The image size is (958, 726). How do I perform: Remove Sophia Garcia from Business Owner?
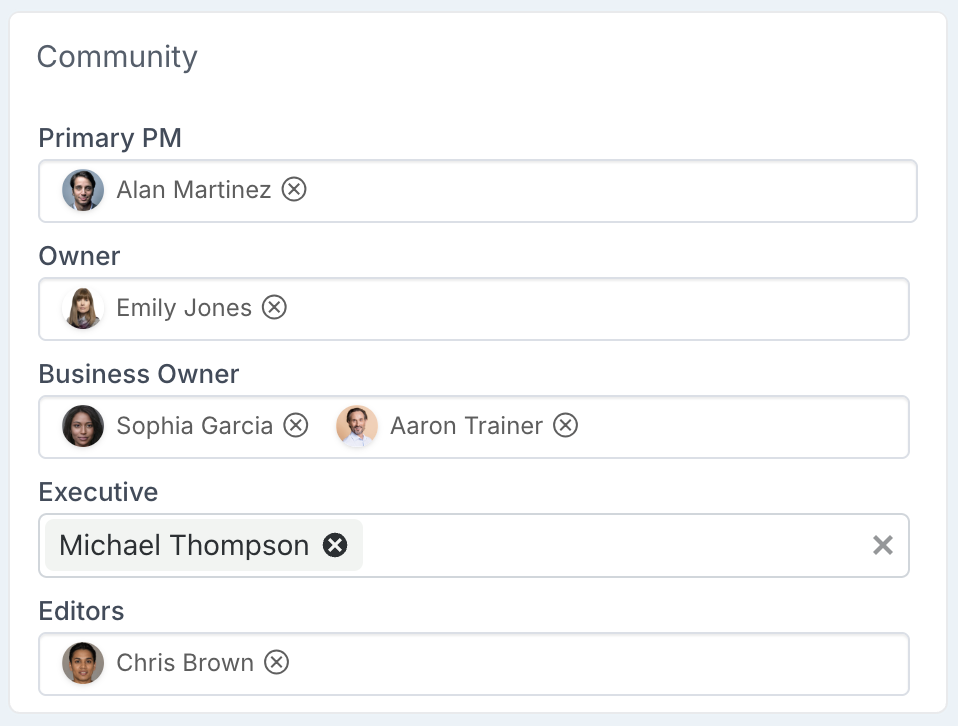click(295, 426)
